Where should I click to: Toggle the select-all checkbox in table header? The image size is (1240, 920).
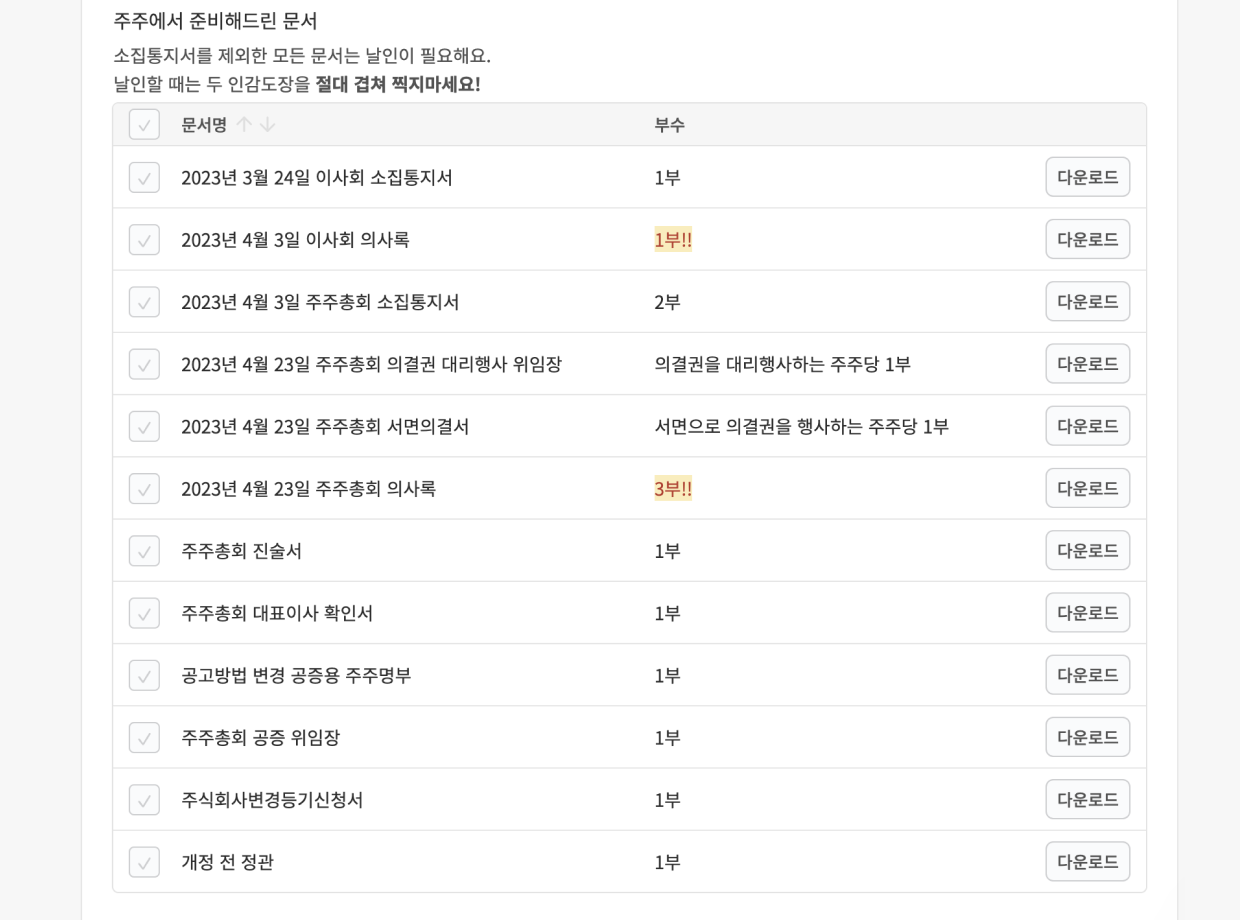point(144,125)
